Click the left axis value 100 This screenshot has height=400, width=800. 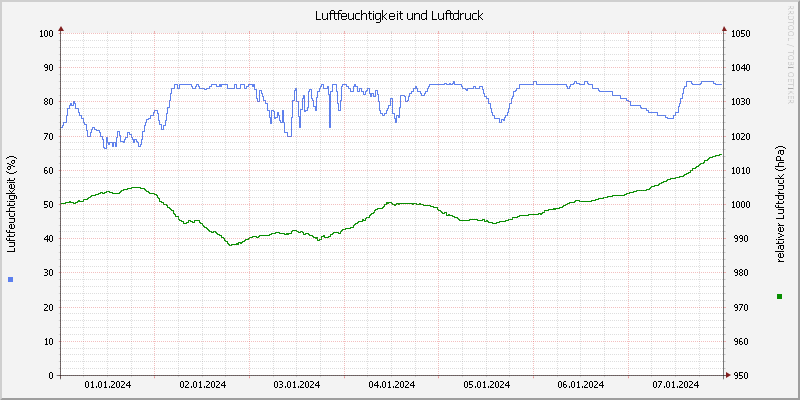[46, 34]
